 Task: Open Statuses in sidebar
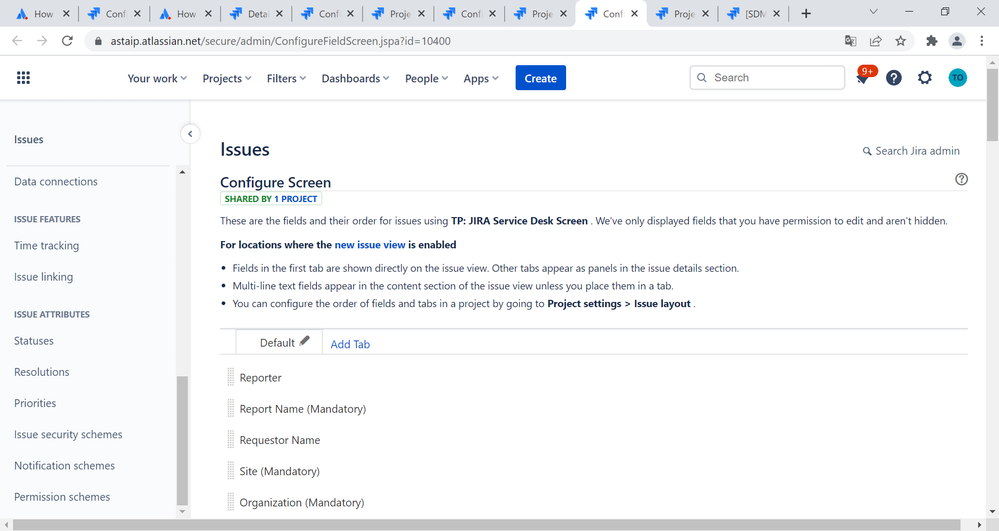pos(34,341)
